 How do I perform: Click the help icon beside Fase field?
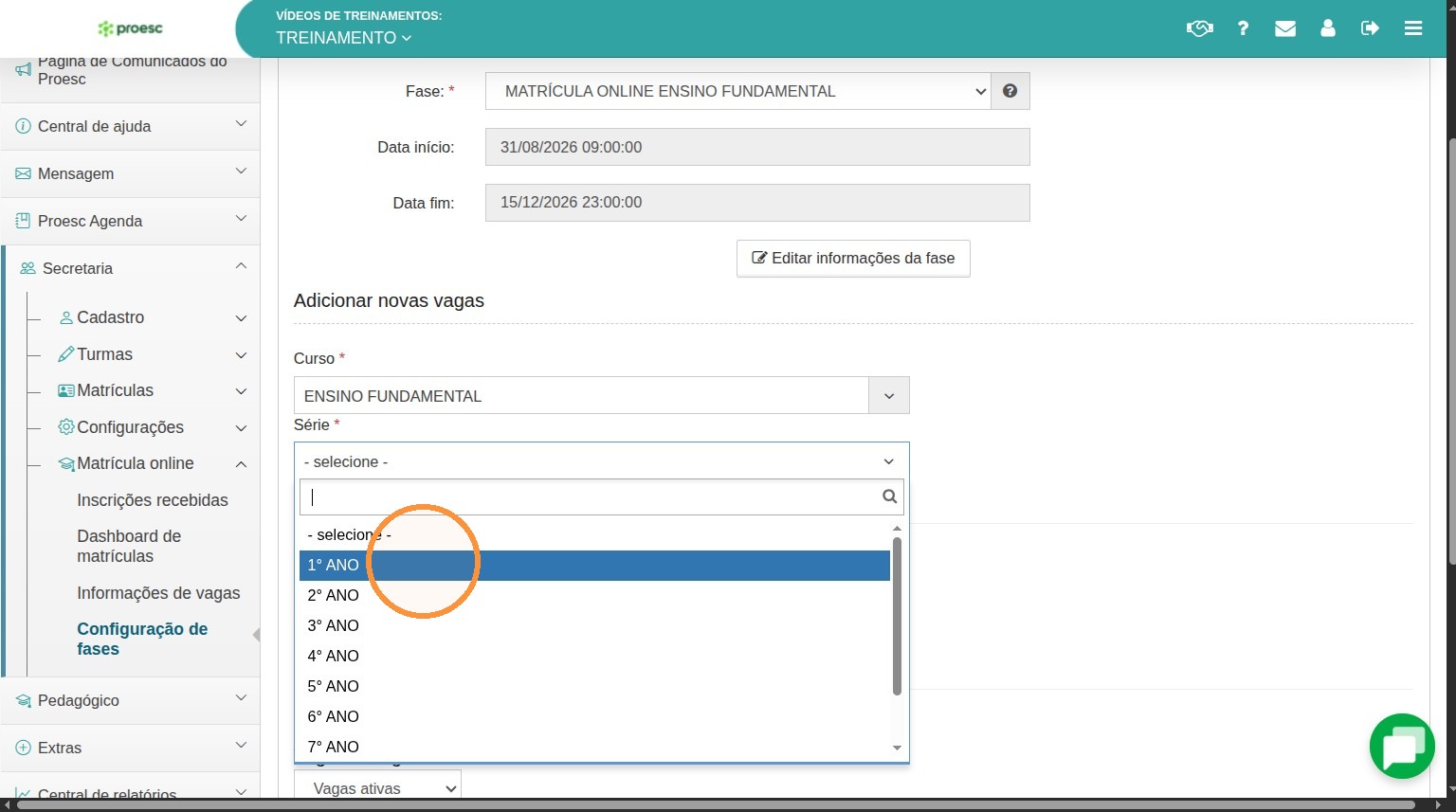click(1010, 91)
